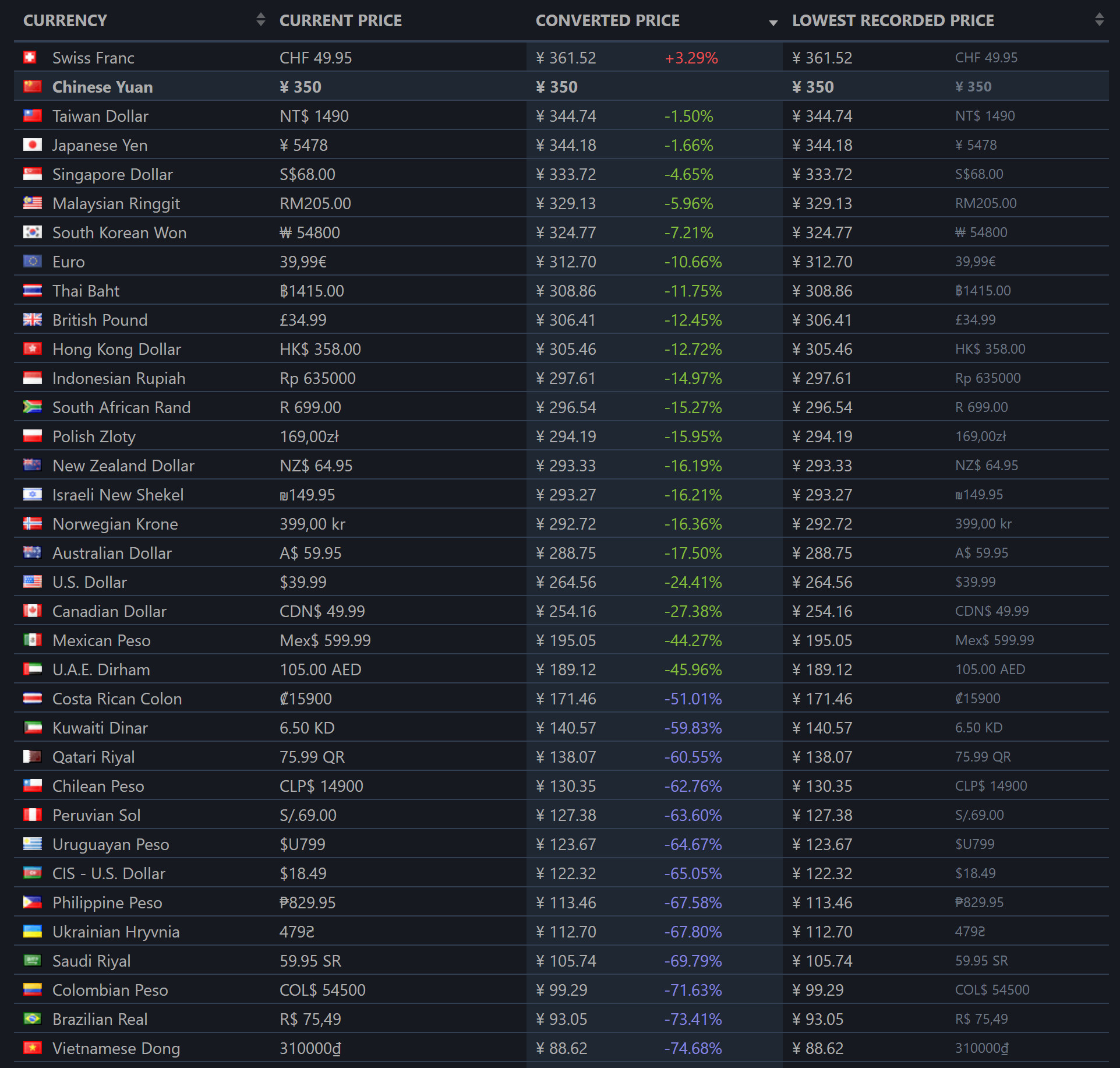
Task: Select the Qatari Riyal currency name
Action: click(x=94, y=757)
